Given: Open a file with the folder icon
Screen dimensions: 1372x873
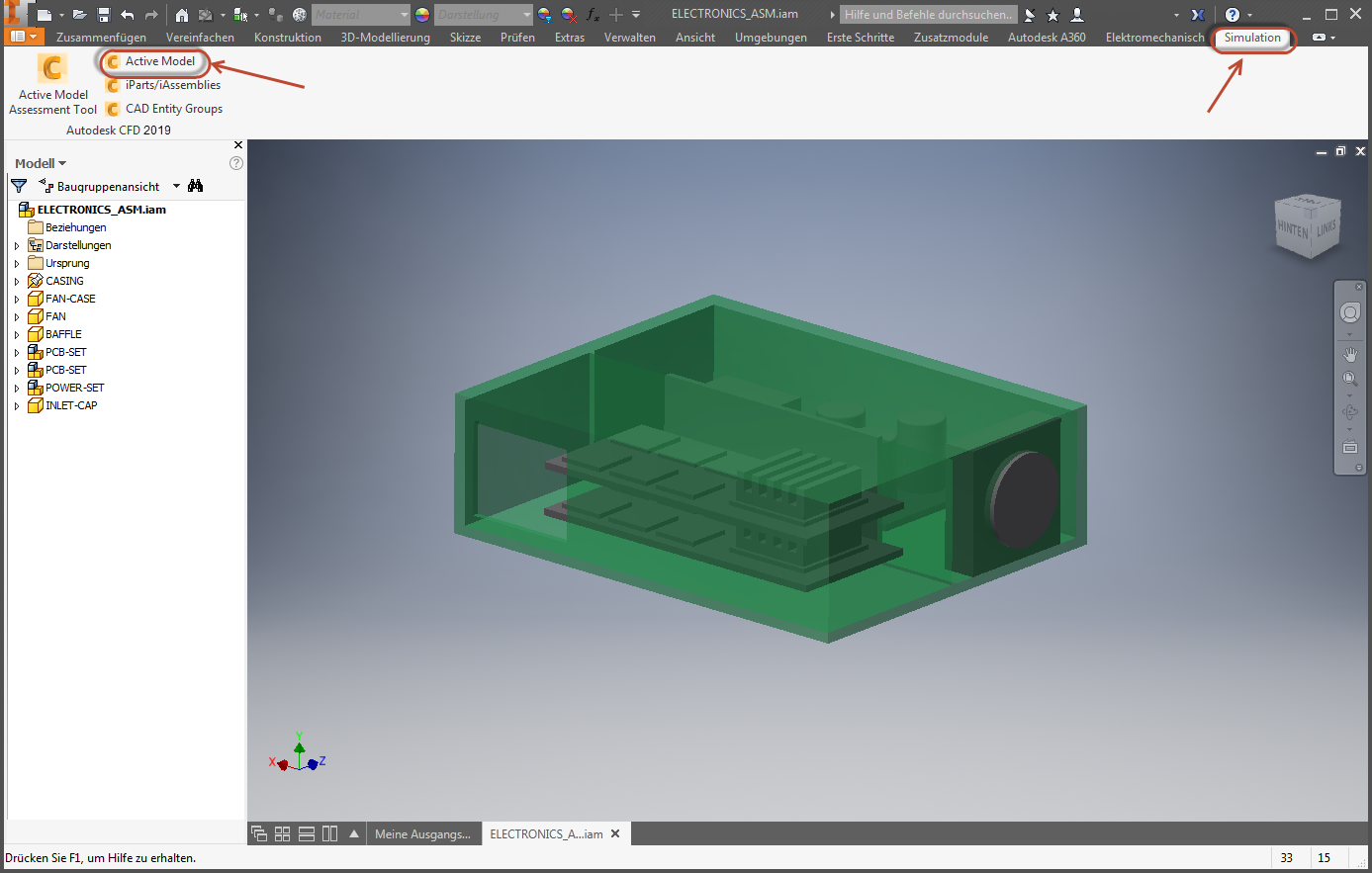Looking at the screenshot, I should click(x=79, y=15).
